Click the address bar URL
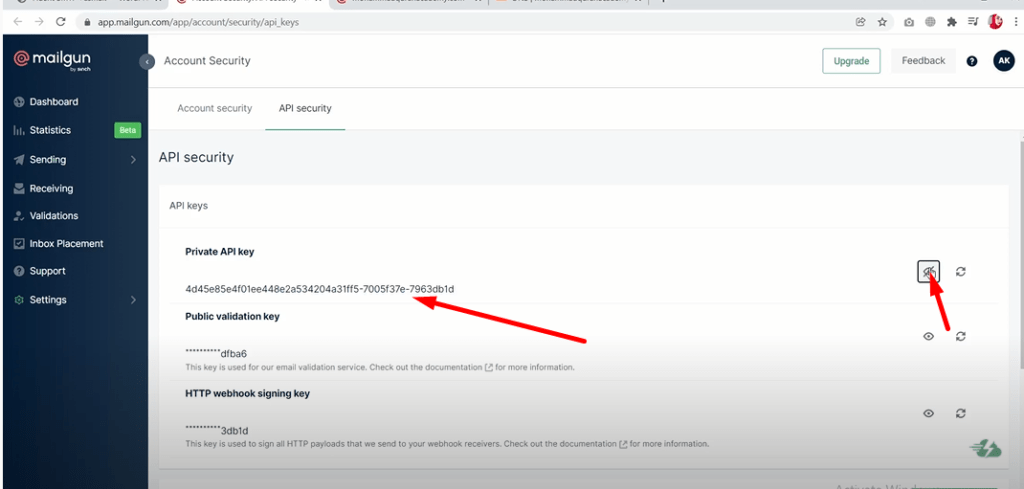1024x489 pixels. coord(199,22)
